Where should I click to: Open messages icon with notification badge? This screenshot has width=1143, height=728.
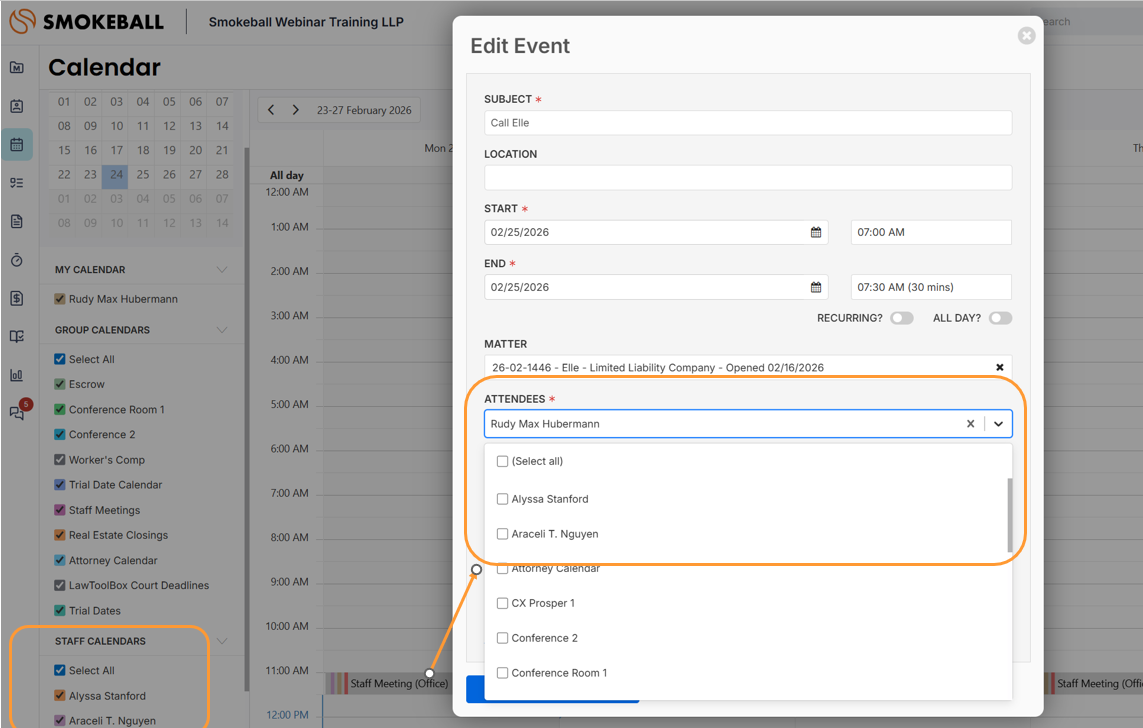point(17,413)
